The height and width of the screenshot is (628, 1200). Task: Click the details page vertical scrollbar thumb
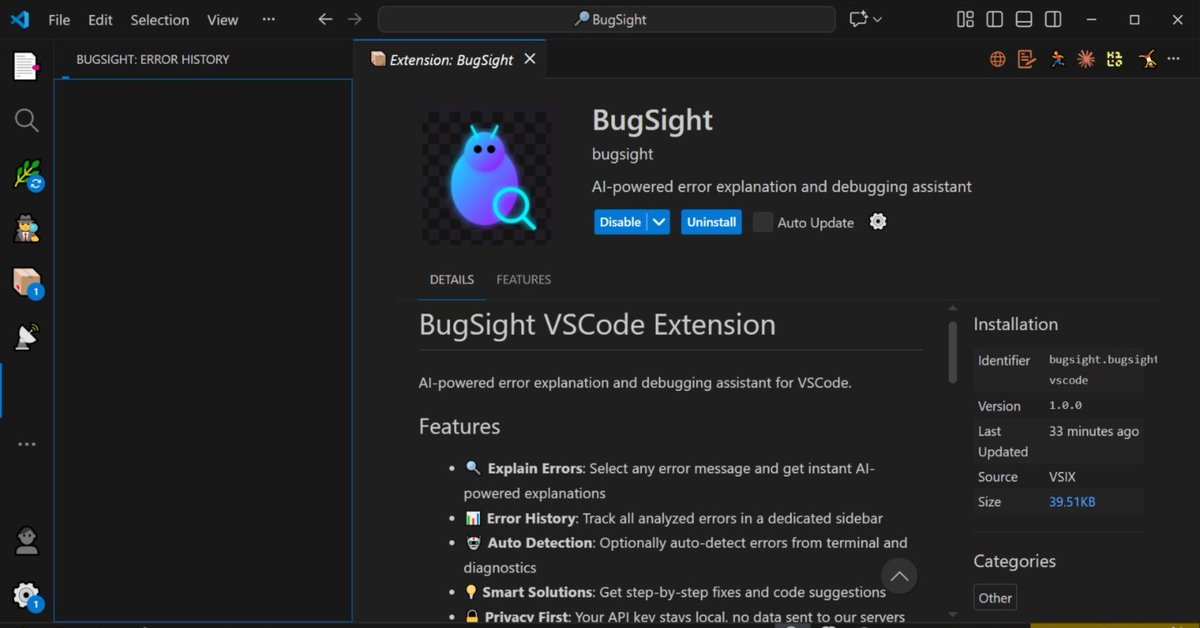coord(953,351)
